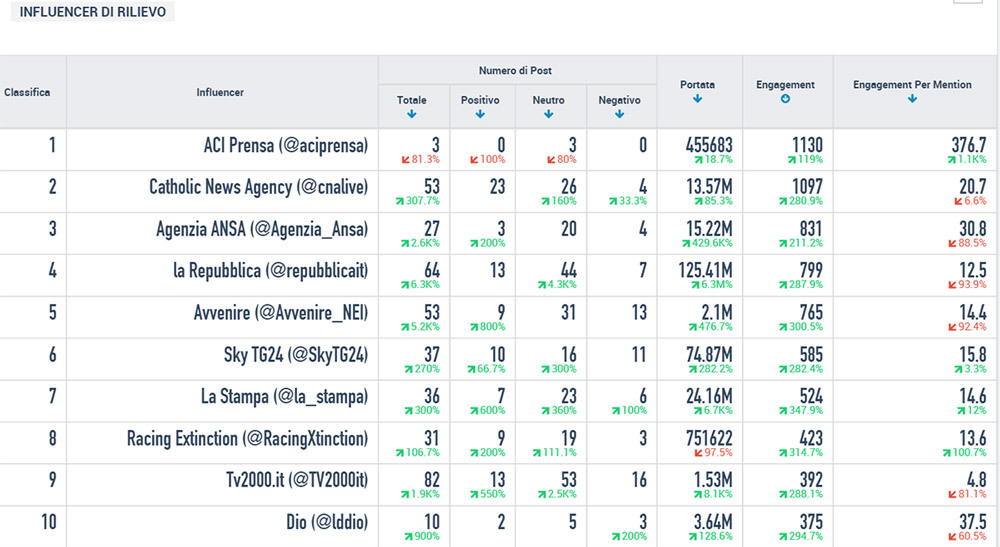Sort by Totale arrow icon
Image resolution: width=1000 pixels, height=547 pixels.
411,114
